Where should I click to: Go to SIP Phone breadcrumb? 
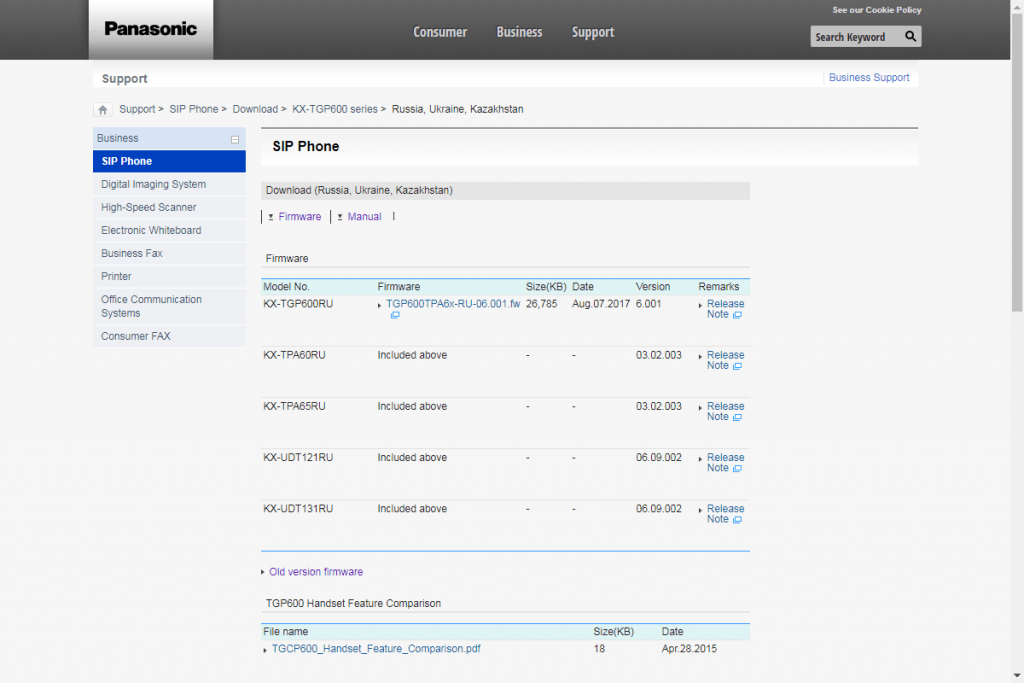[x=194, y=109]
